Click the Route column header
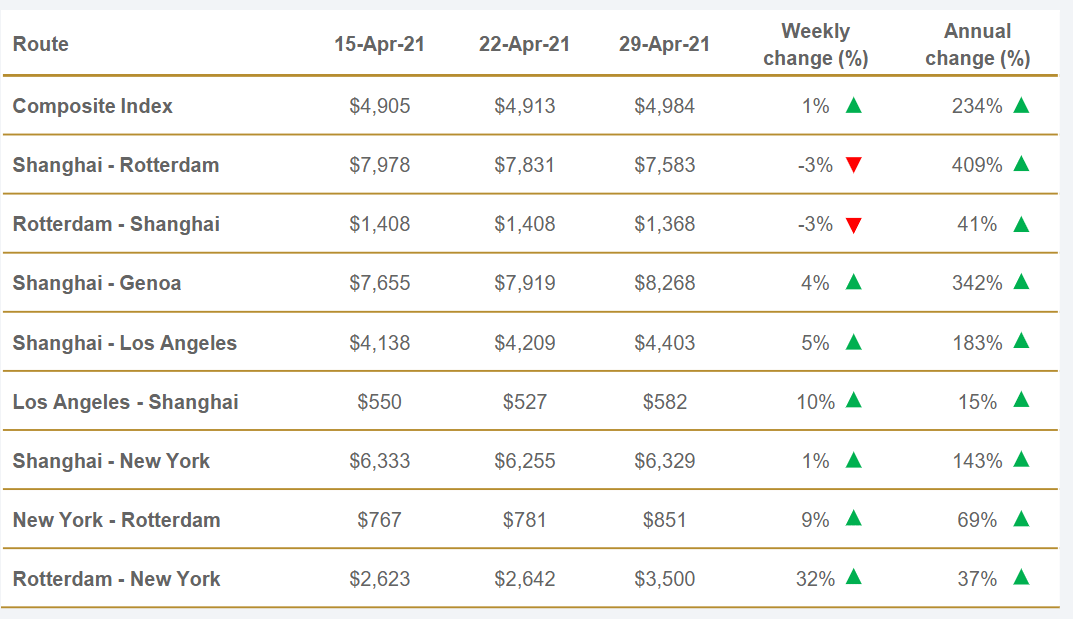 (x=41, y=45)
